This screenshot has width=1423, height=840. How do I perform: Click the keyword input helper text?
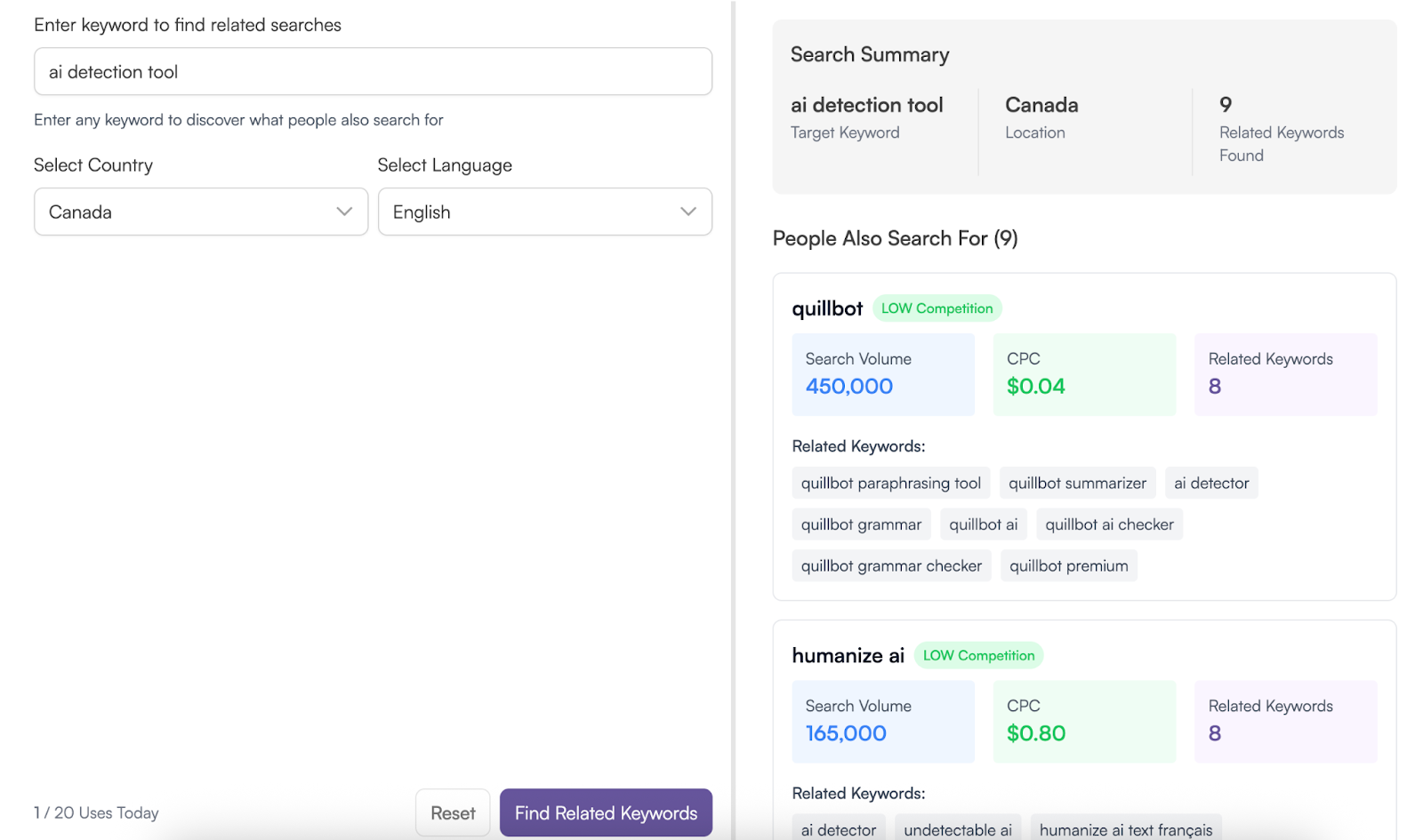click(x=238, y=120)
